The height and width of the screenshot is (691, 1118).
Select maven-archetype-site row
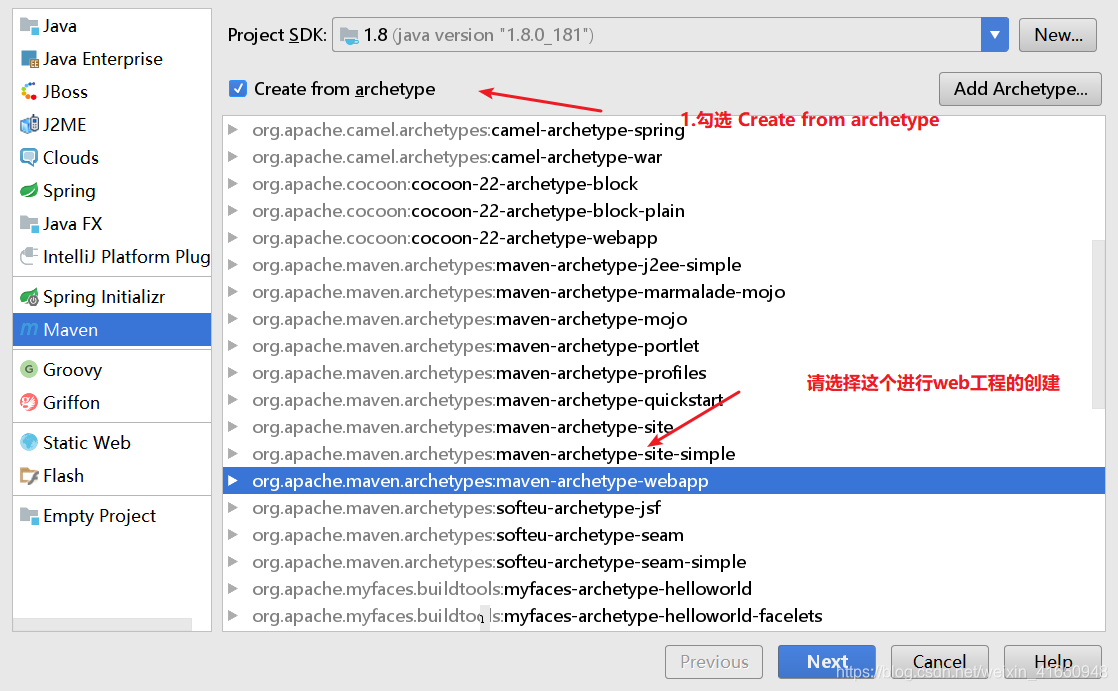click(664, 426)
